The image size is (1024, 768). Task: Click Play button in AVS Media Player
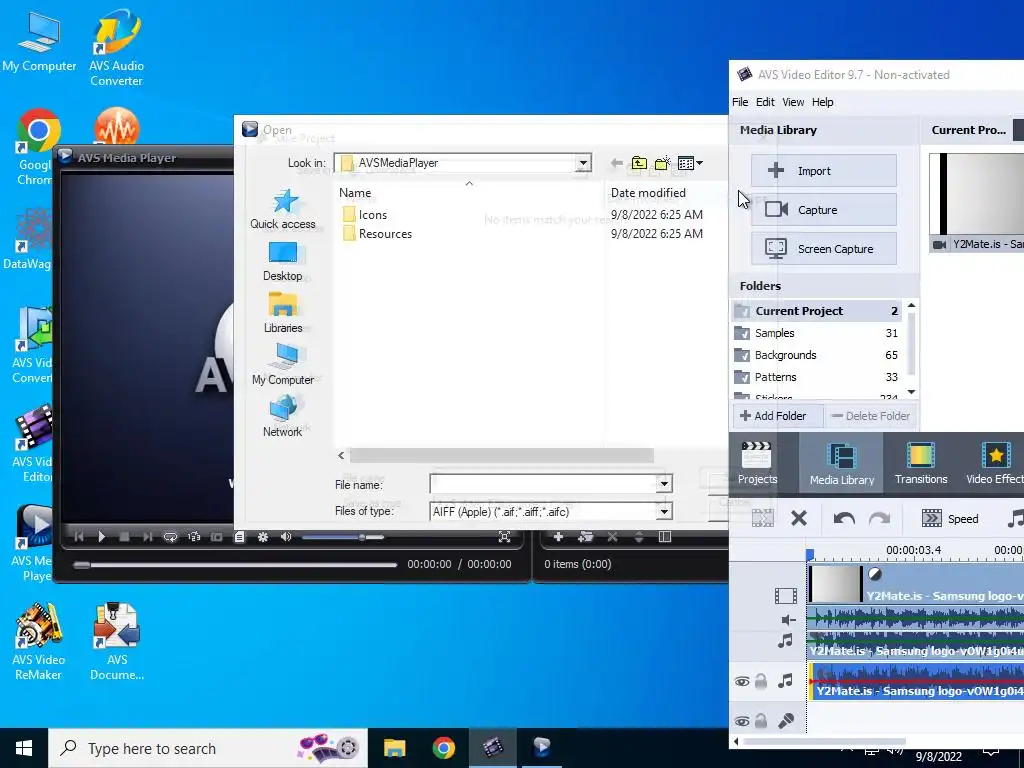click(x=101, y=537)
